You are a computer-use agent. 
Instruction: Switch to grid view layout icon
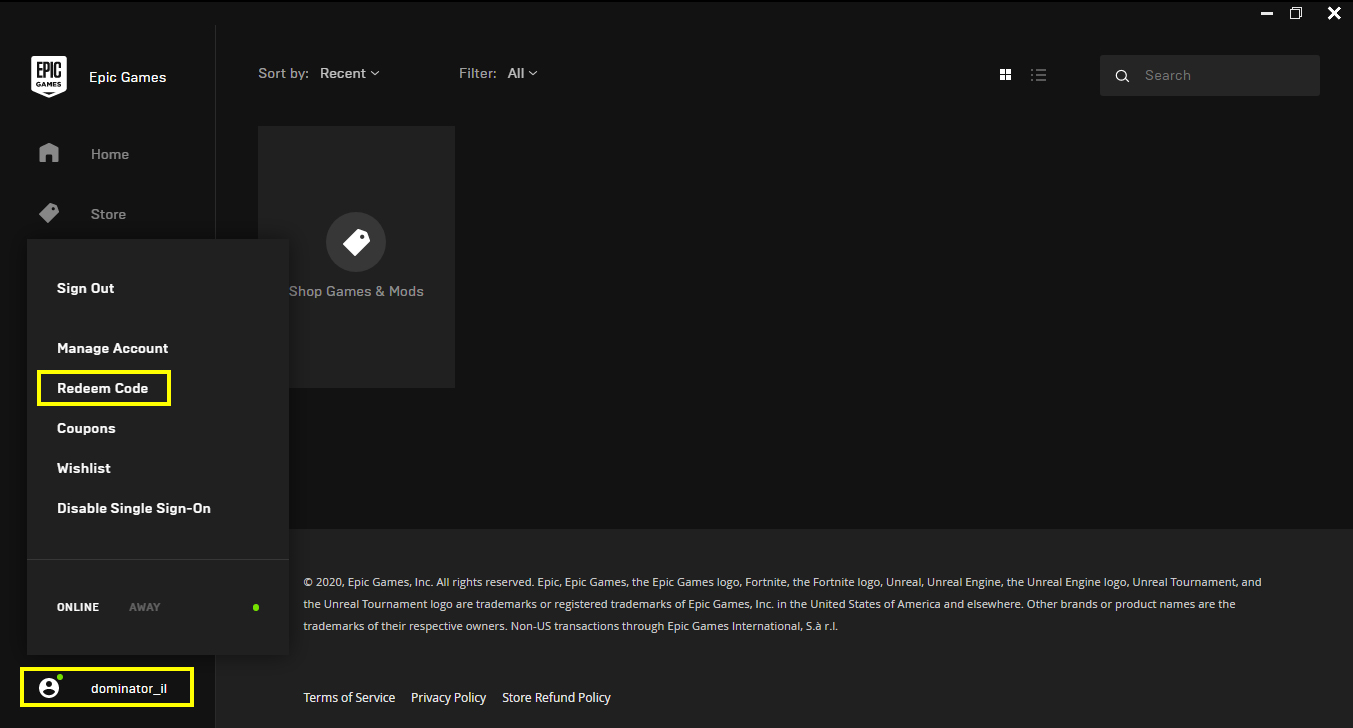(1006, 75)
